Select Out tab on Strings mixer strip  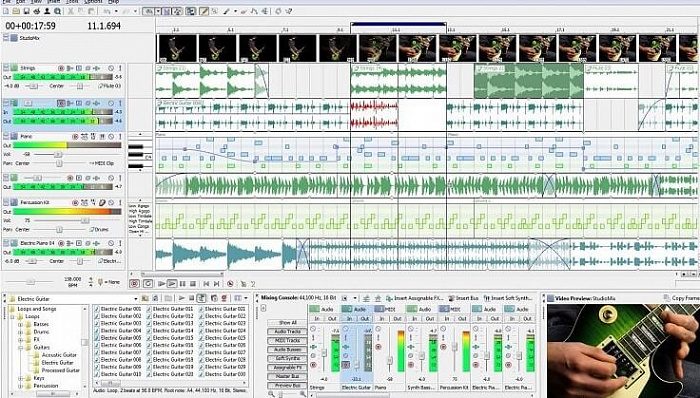(332, 319)
